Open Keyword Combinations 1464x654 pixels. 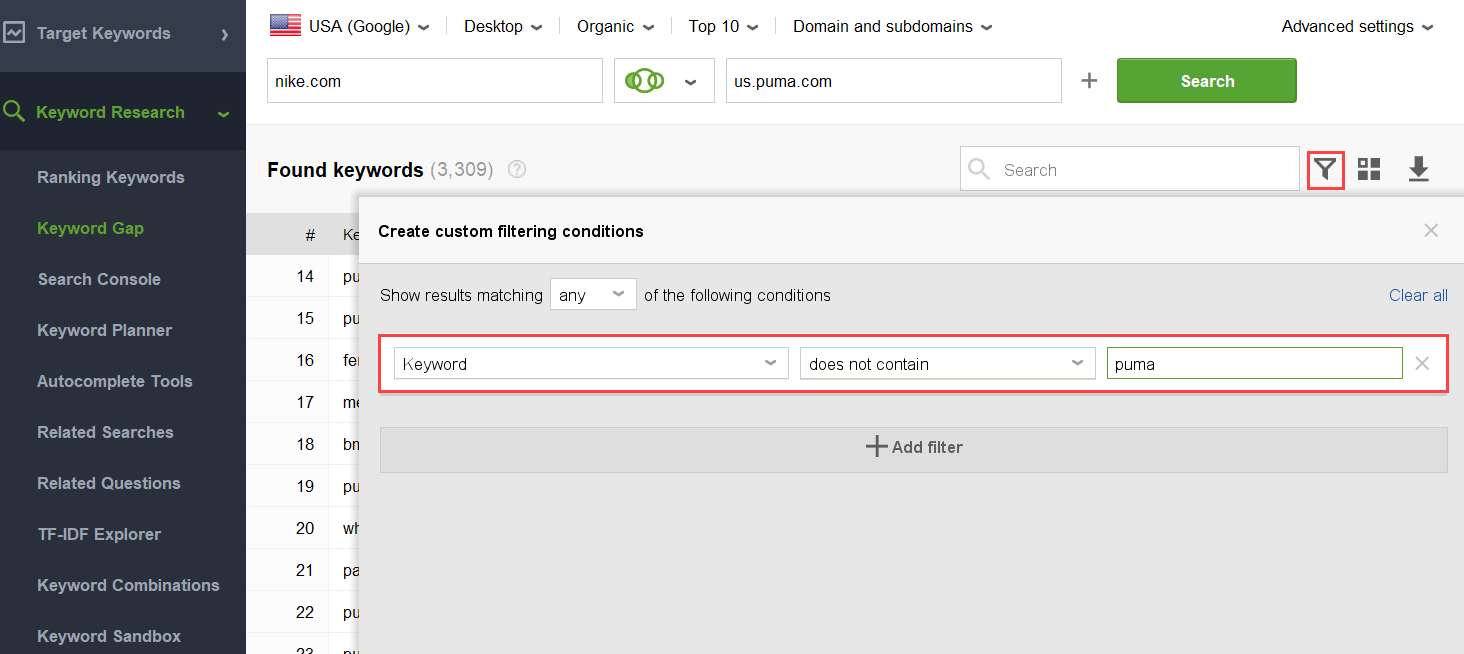[x=128, y=585]
